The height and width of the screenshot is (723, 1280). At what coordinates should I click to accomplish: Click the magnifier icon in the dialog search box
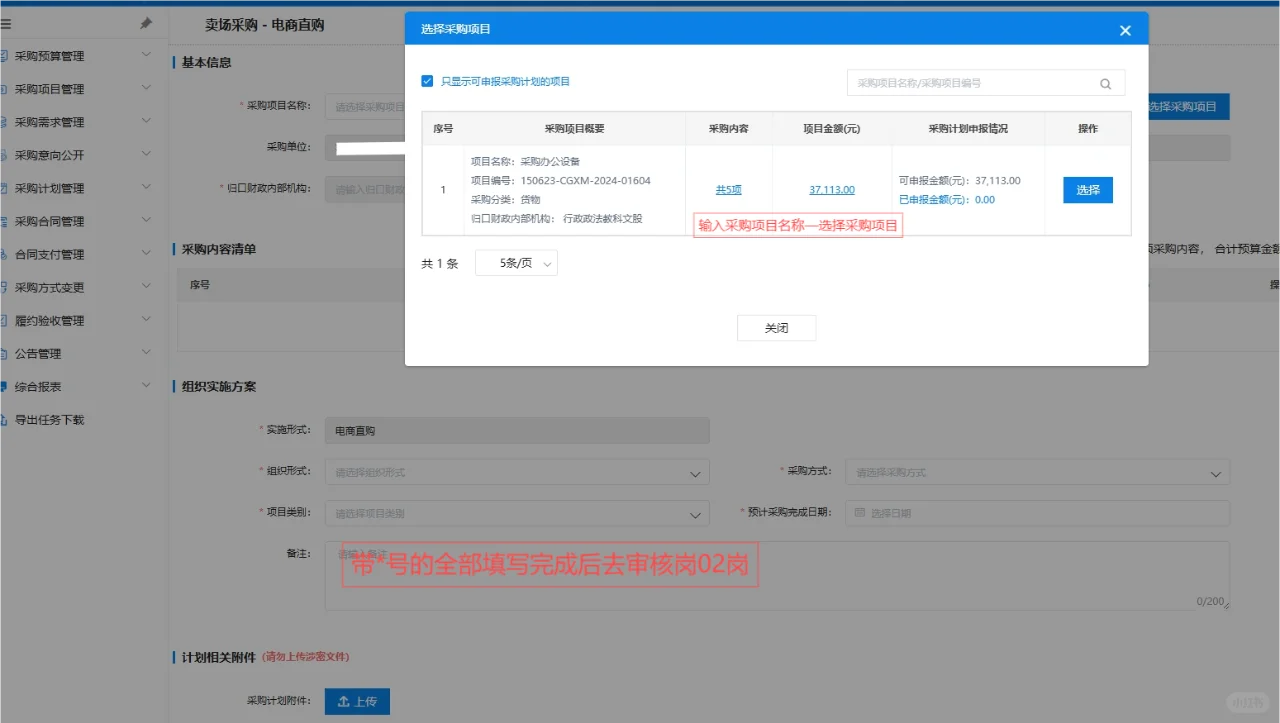pyautogui.click(x=1105, y=84)
